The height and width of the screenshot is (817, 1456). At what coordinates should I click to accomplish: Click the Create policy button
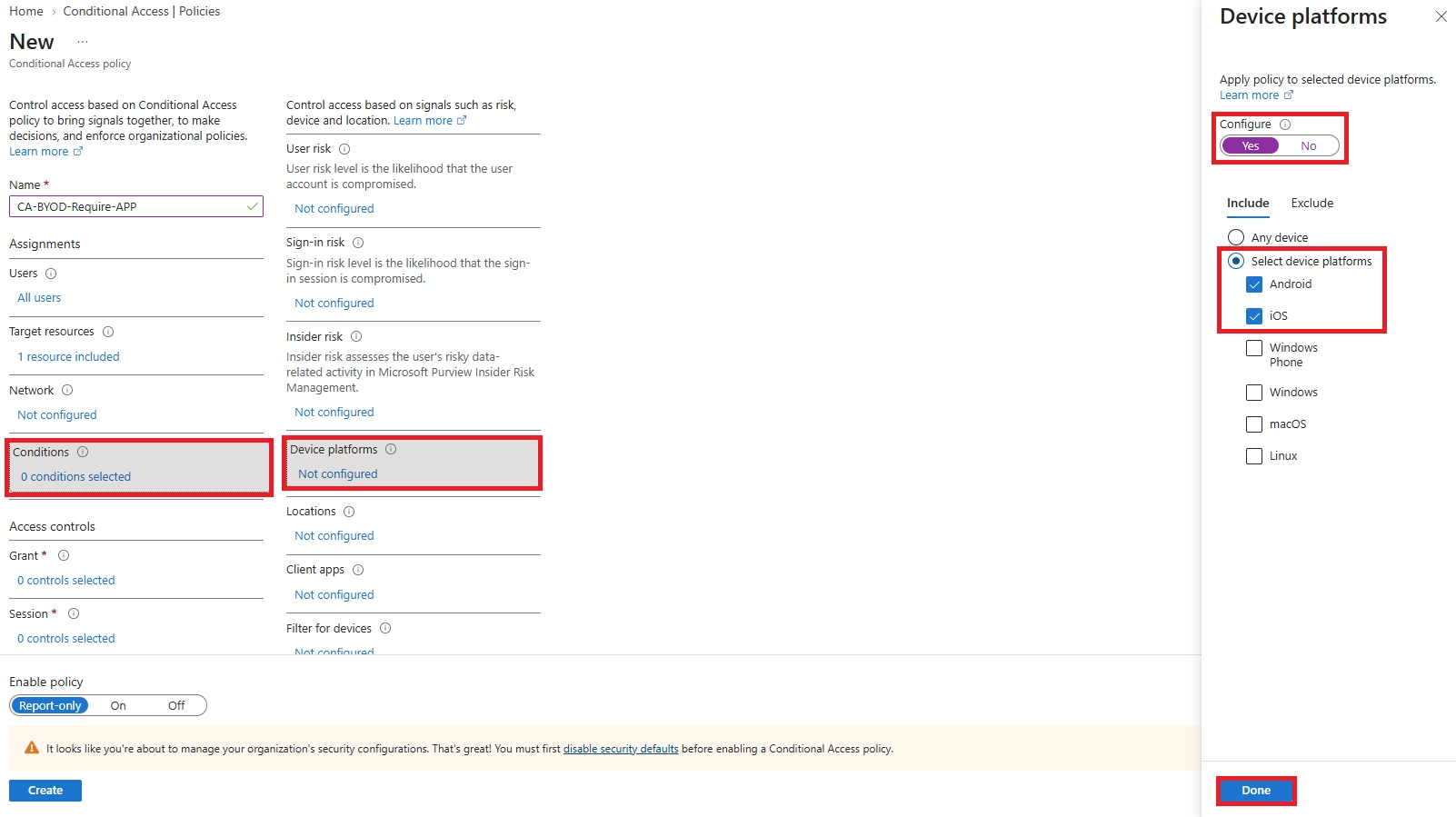(x=45, y=791)
